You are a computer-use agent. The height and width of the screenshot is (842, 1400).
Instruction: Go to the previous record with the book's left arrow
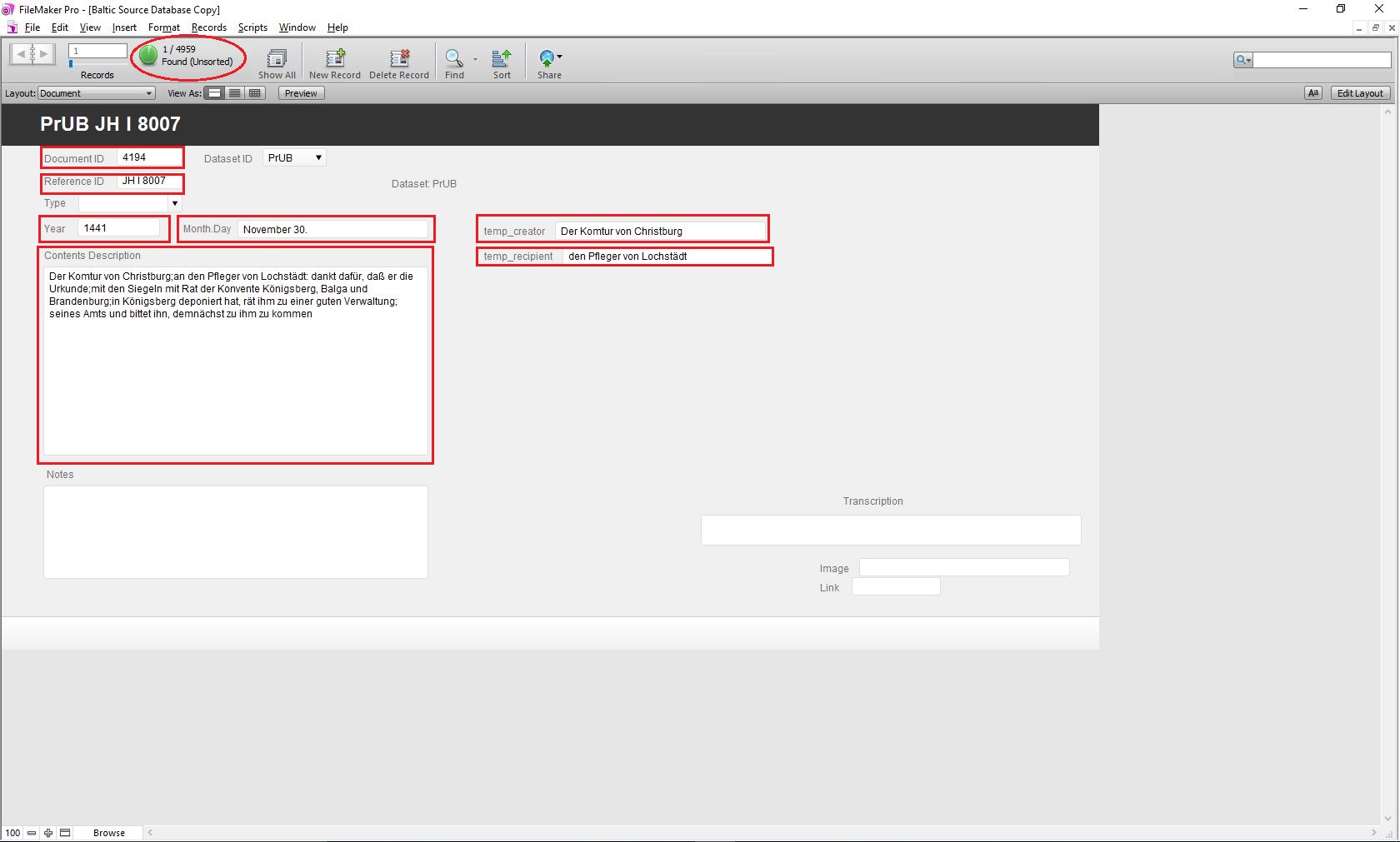coord(21,54)
